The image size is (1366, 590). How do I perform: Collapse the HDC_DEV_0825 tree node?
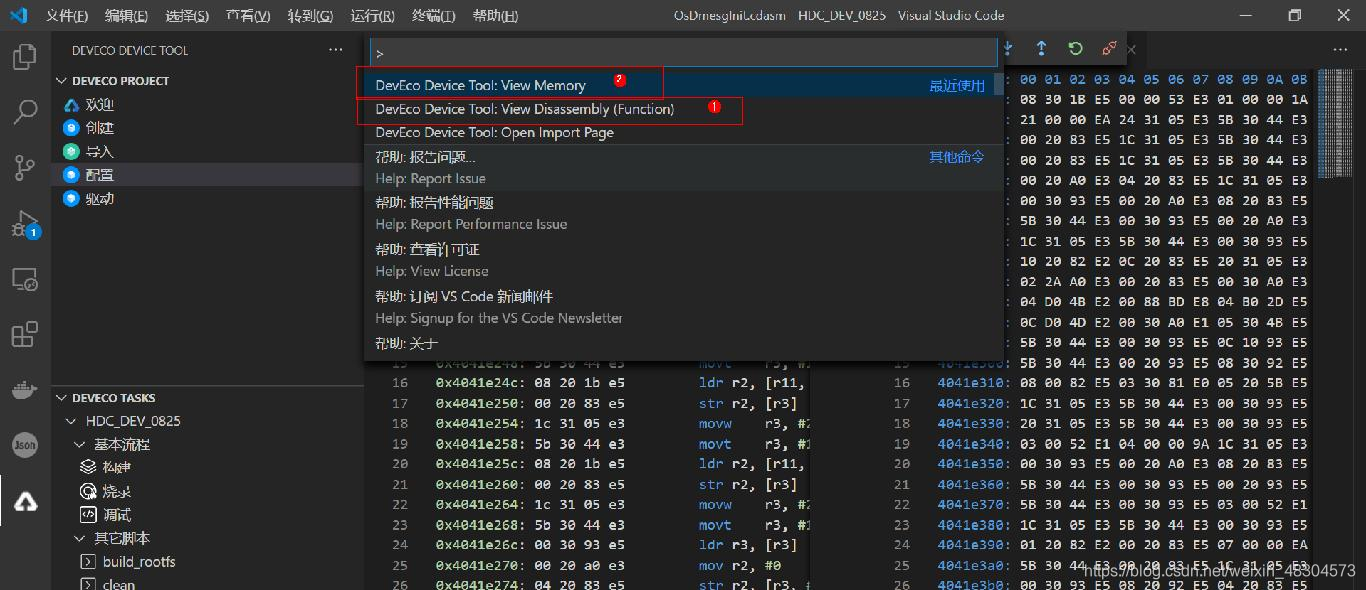pyautogui.click(x=71, y=421)
